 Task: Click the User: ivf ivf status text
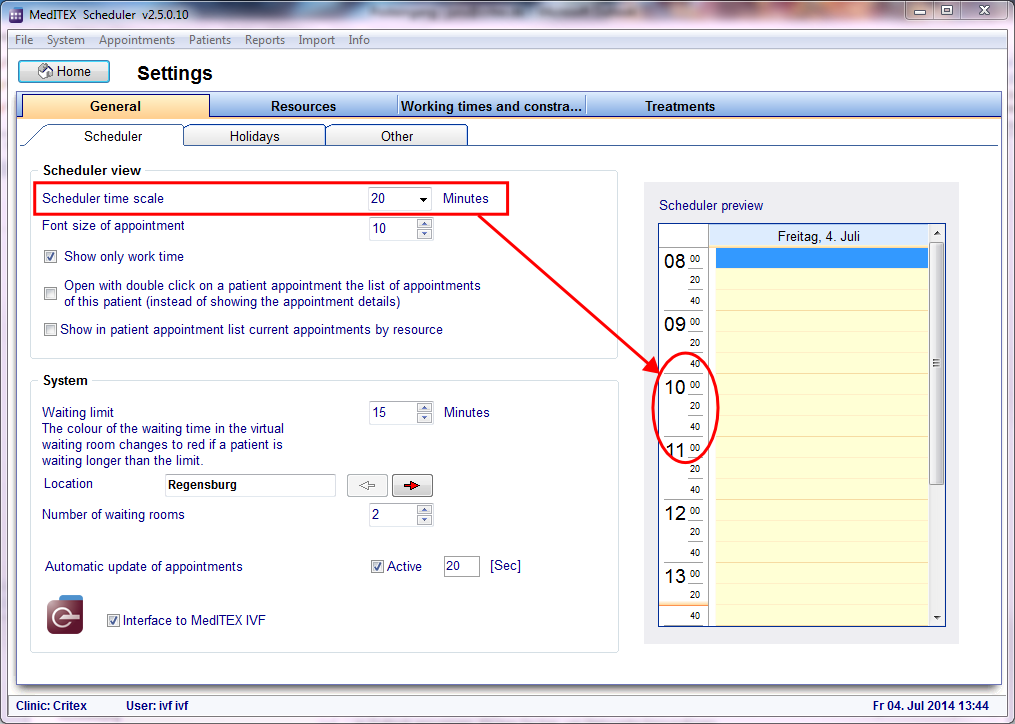point(157,706)
